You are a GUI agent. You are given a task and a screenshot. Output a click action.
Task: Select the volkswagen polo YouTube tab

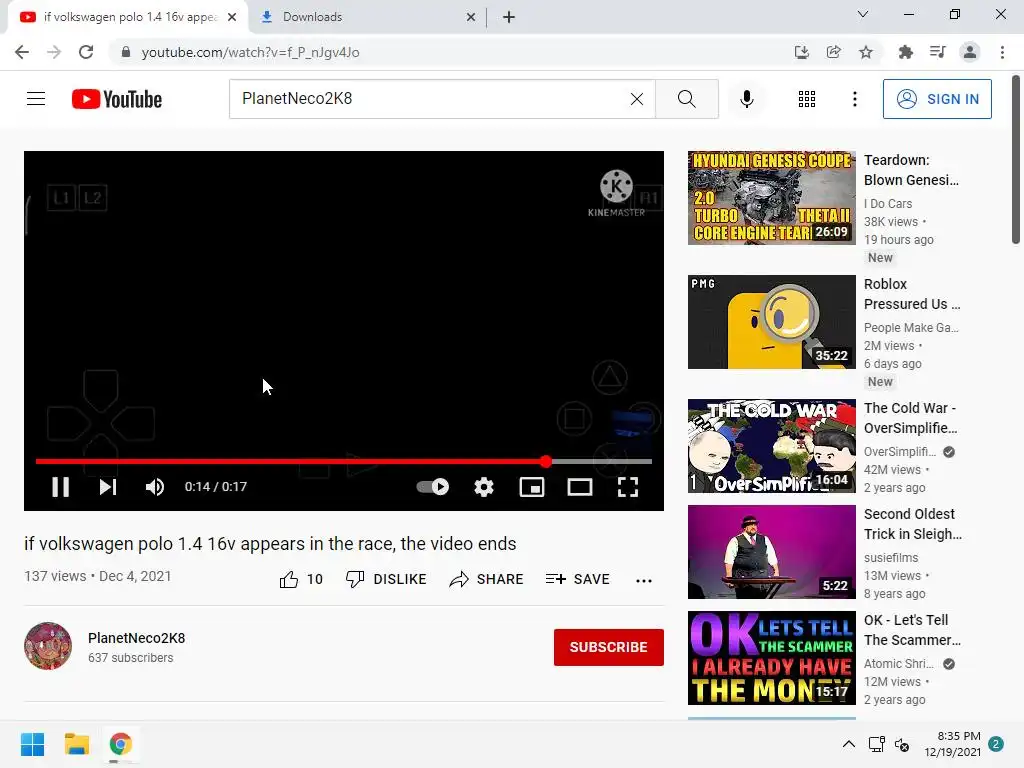pos(127,17)
